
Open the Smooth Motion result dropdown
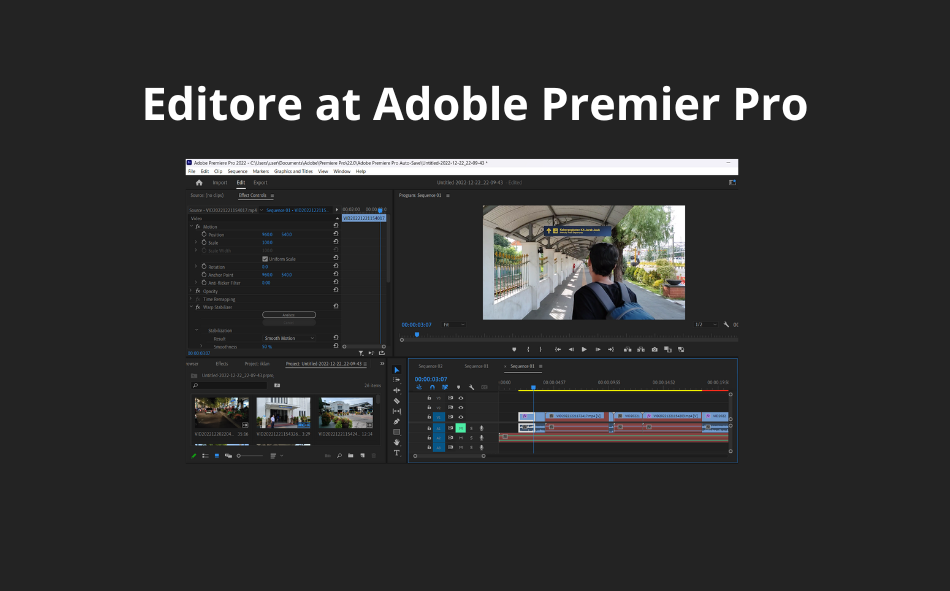(289, 338)
